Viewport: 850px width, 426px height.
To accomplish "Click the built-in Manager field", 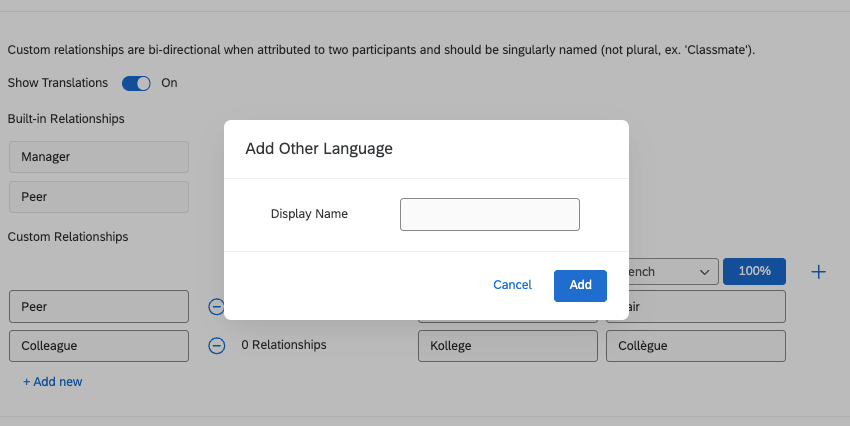I will (98, 157).
